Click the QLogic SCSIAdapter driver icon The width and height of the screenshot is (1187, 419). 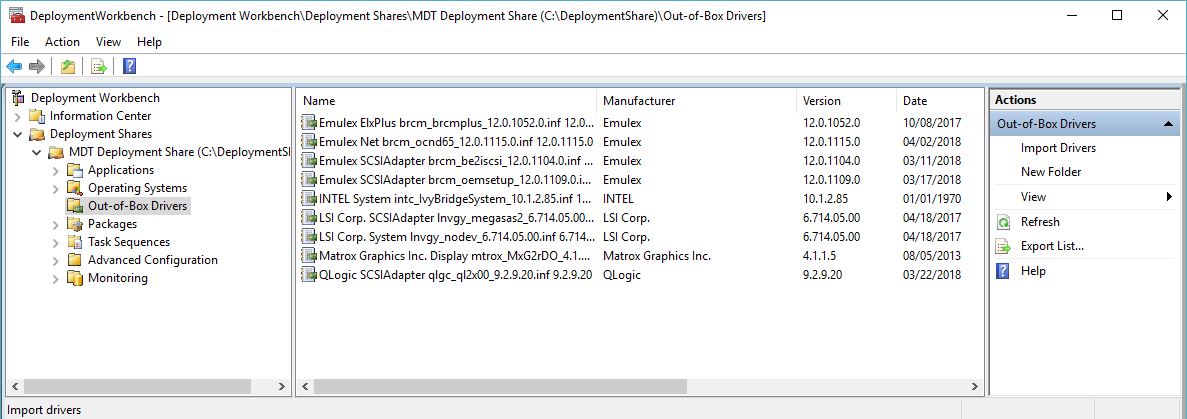309,274
